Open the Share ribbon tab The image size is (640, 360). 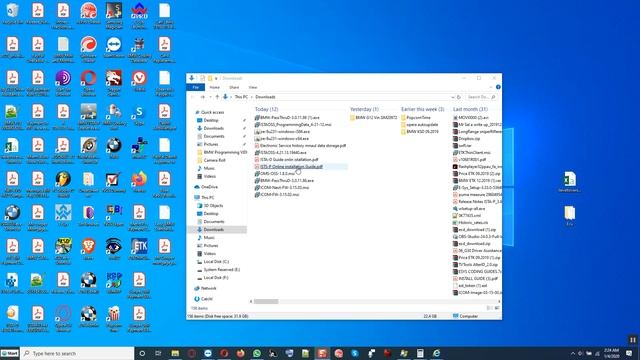(234, 87)
